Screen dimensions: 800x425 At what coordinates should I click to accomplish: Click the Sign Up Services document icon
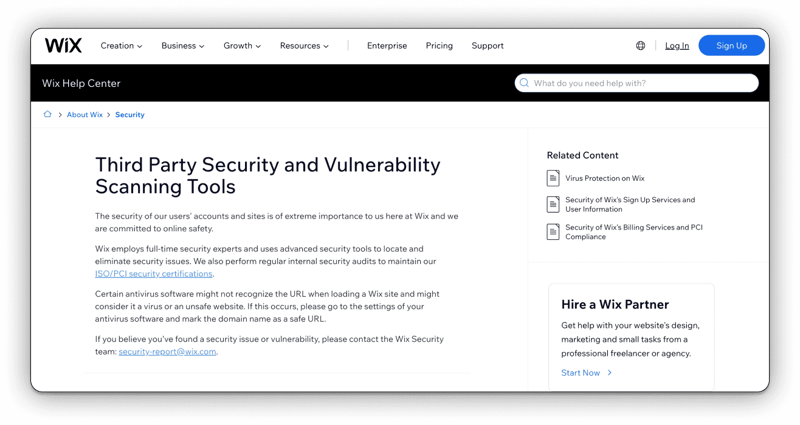coord(553,204)
